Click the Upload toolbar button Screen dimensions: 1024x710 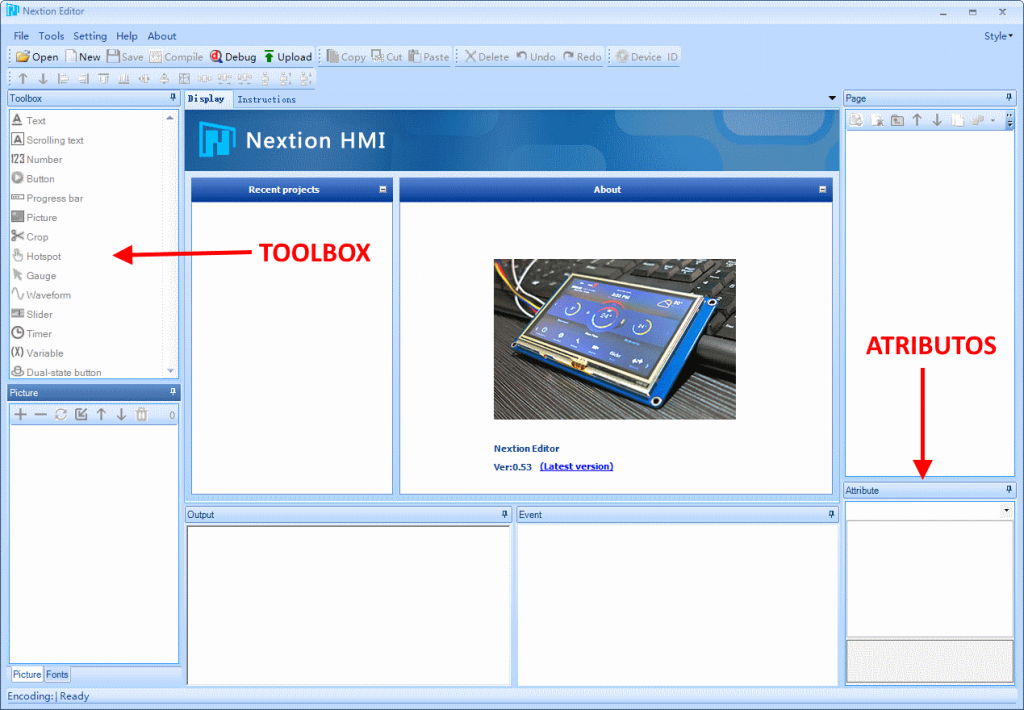(x=287, y=57)
